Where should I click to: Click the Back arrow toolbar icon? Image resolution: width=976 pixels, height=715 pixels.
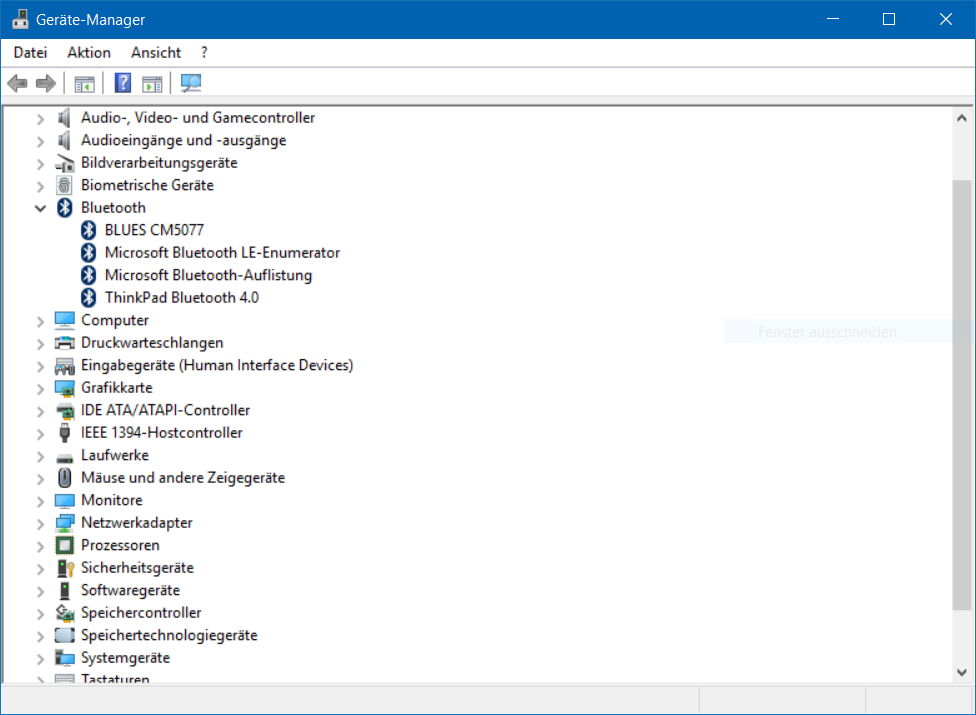tap(17, 83)
